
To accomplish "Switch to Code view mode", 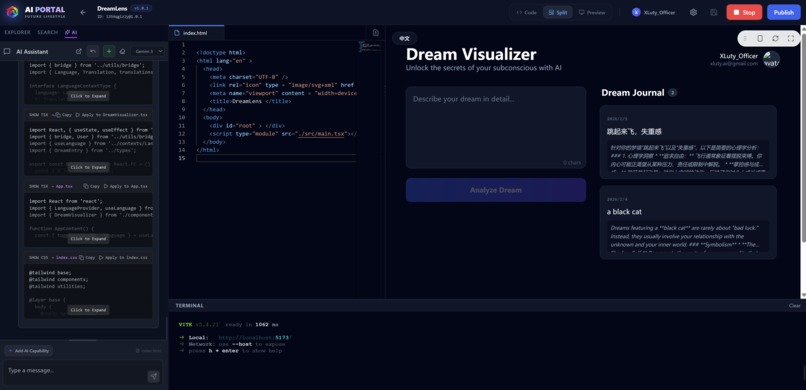I will point(527,12).
